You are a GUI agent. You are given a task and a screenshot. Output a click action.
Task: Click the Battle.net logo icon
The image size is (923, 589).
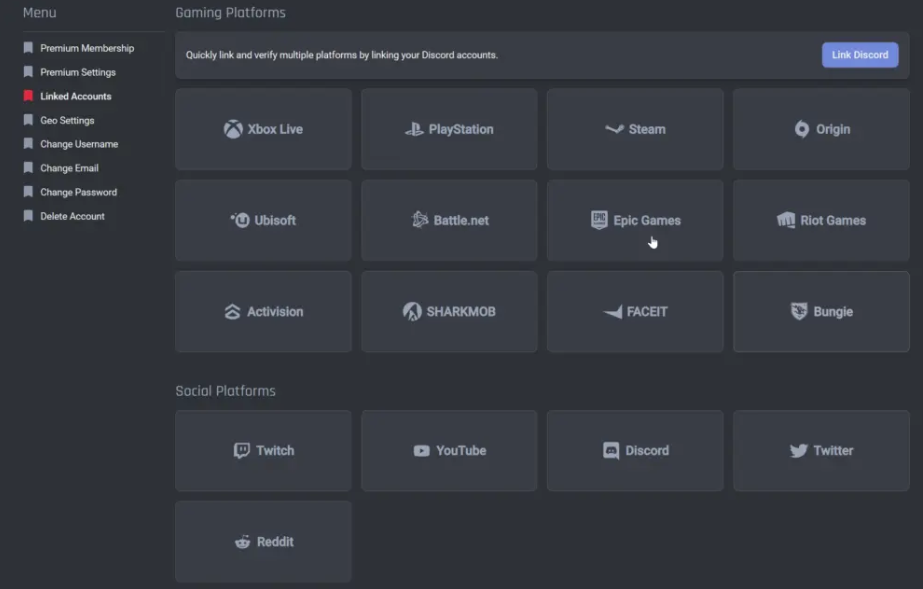(420, 220)
